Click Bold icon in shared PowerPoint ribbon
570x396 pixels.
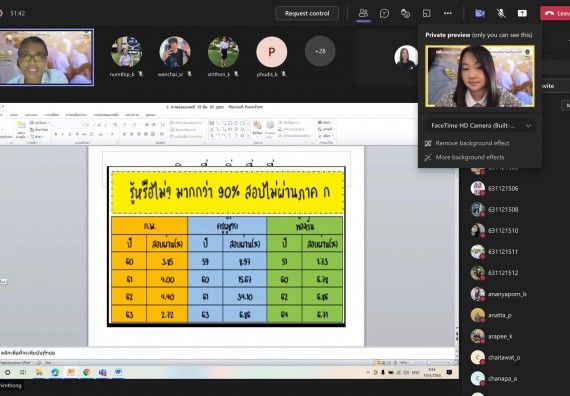click(x=56, y=134)
